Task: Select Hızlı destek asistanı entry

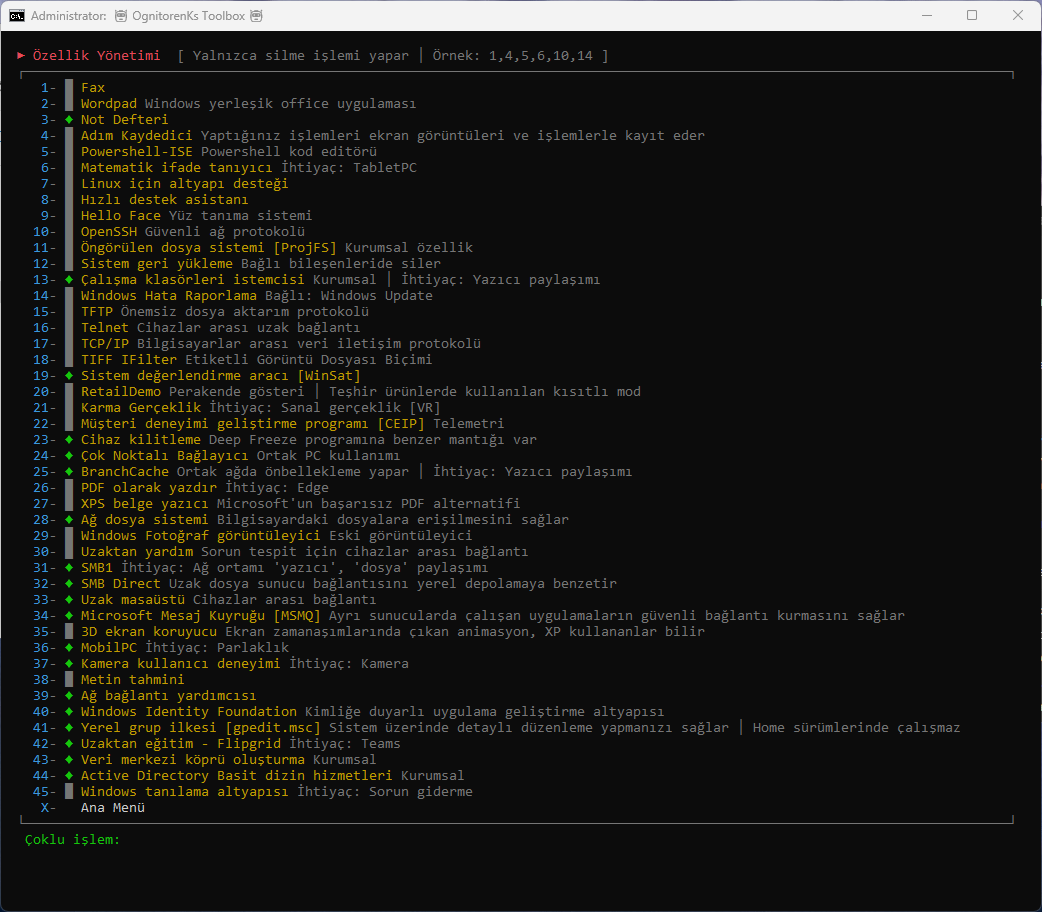Action: click(x=164, y=199)
